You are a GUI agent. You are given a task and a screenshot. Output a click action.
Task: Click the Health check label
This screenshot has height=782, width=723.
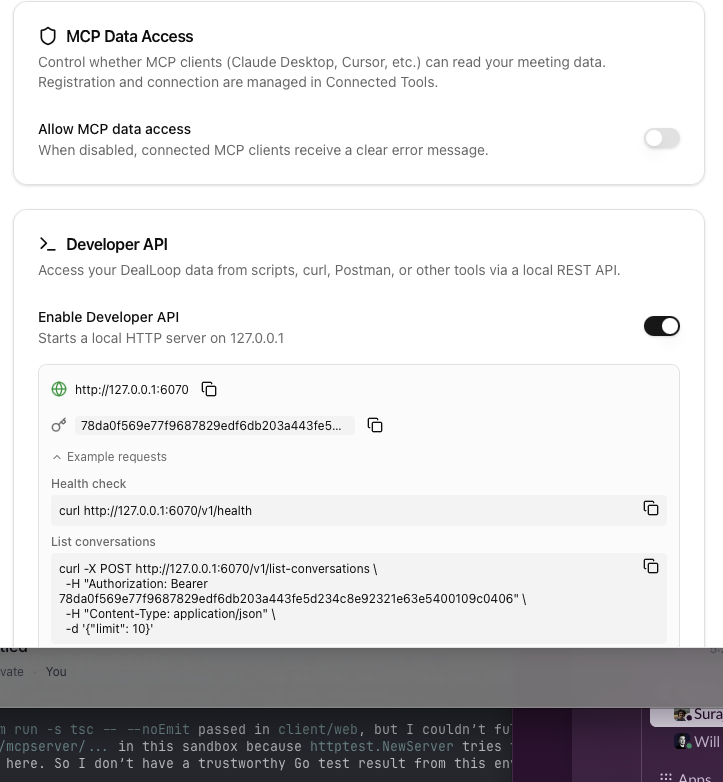tap(89, 484)
